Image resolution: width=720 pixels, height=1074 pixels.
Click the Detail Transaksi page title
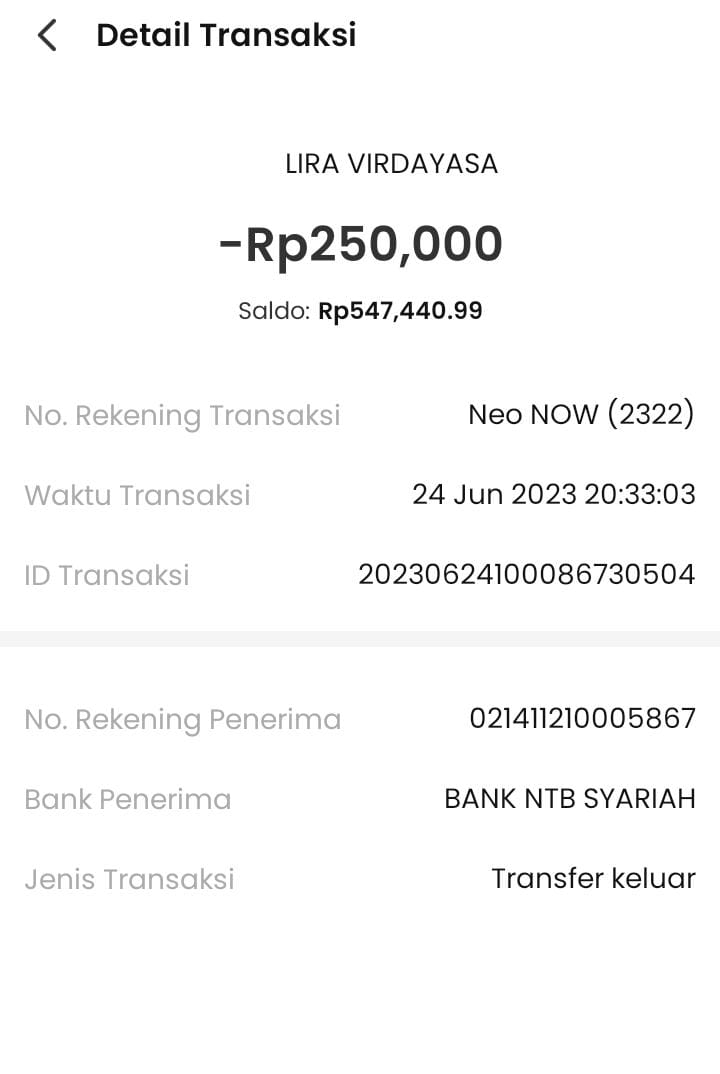tap(226, 35)
